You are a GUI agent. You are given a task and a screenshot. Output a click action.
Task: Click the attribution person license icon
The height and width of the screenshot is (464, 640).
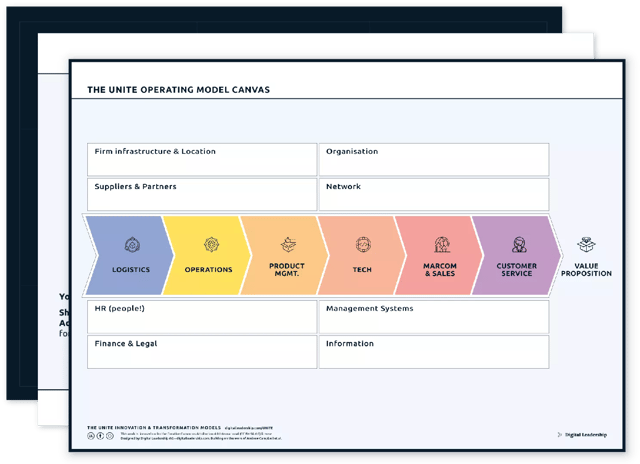pyautogui.click(x=100, y=436)
